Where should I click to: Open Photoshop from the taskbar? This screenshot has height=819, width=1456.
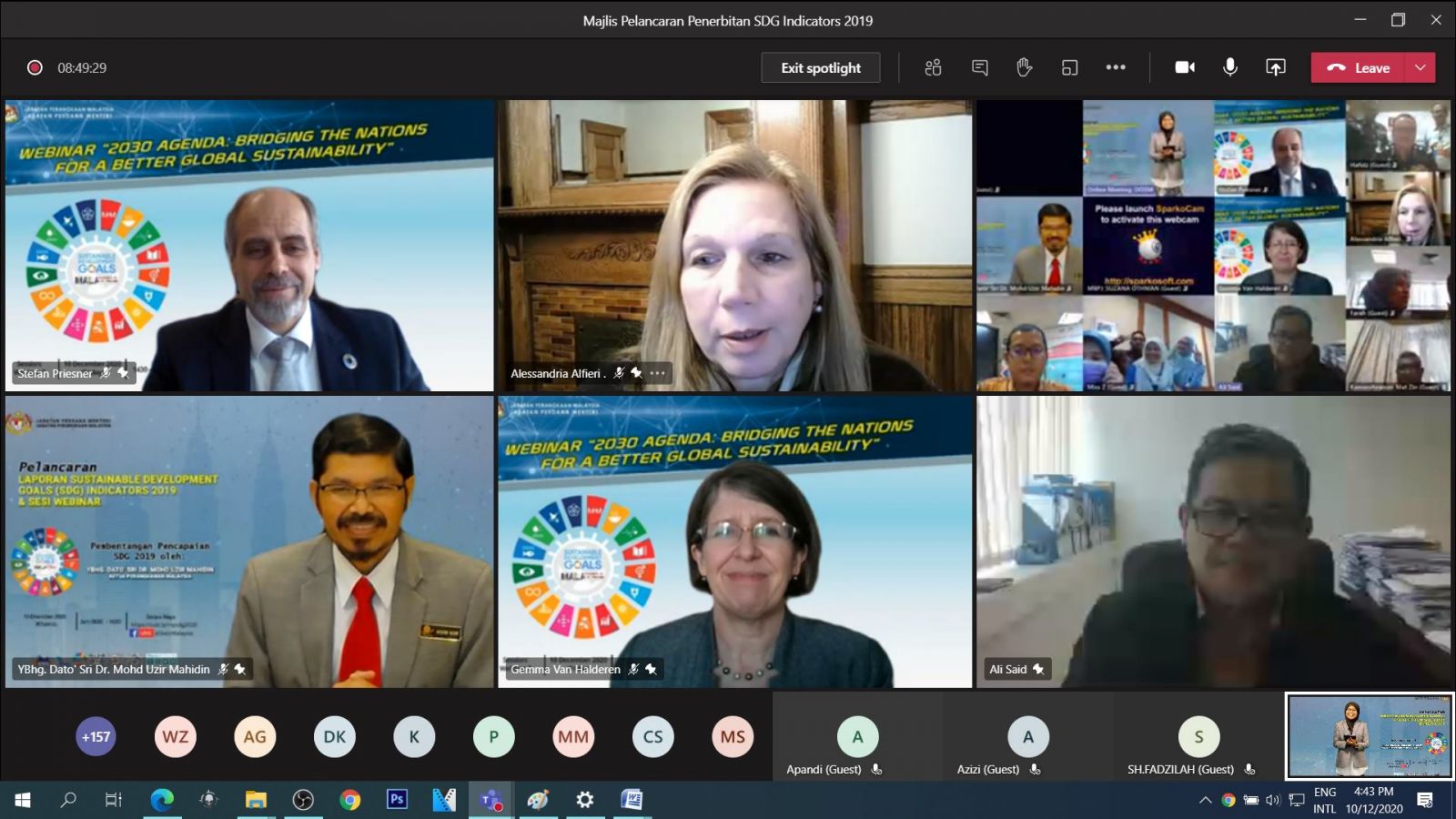pos(397,799)
